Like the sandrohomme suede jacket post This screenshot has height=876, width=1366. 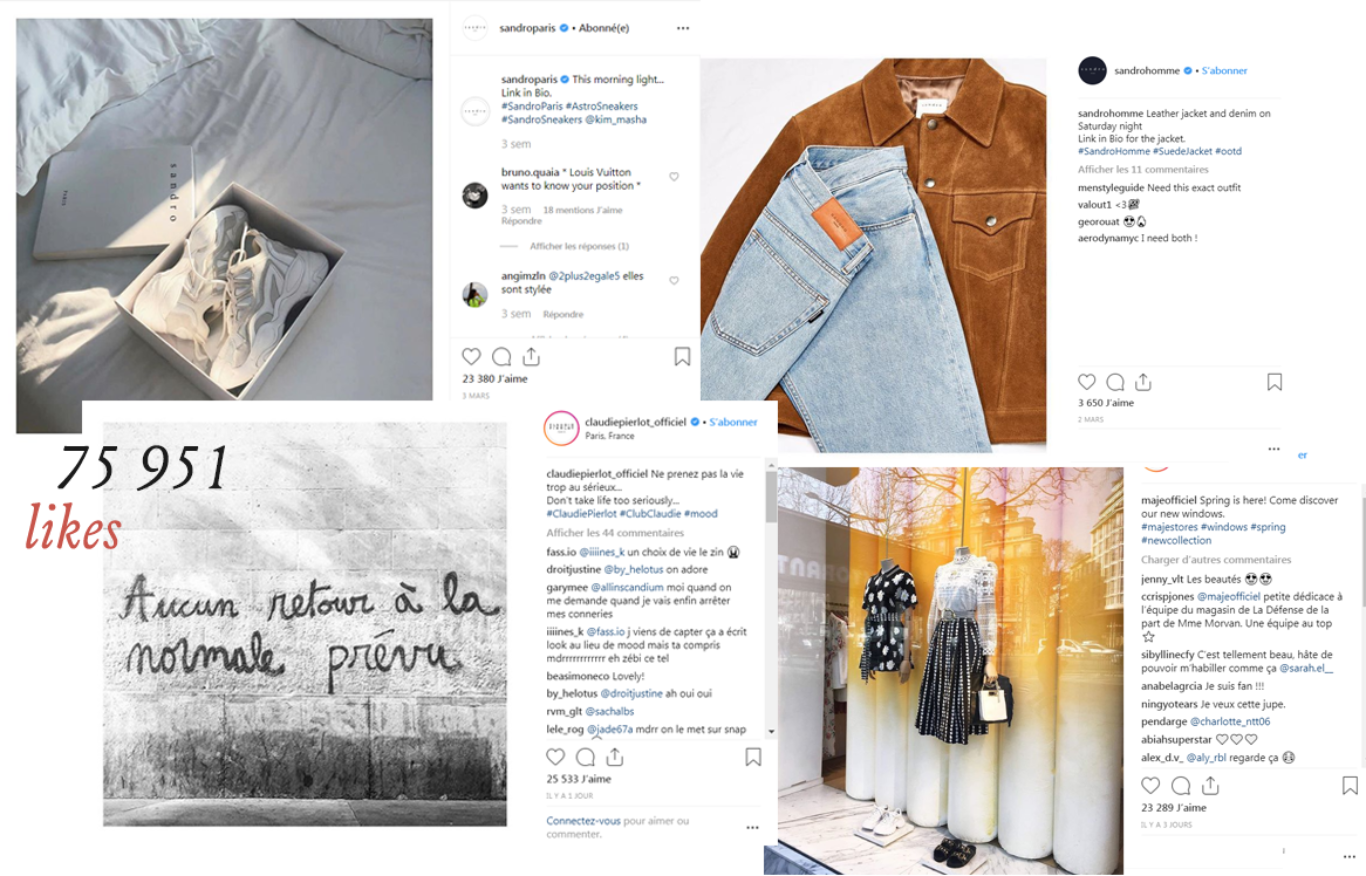[x=1087, y=382]
